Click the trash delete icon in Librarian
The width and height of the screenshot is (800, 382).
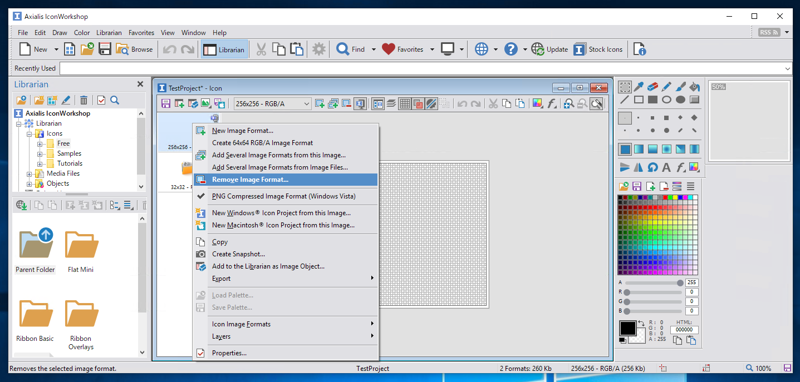click(84, 100)
